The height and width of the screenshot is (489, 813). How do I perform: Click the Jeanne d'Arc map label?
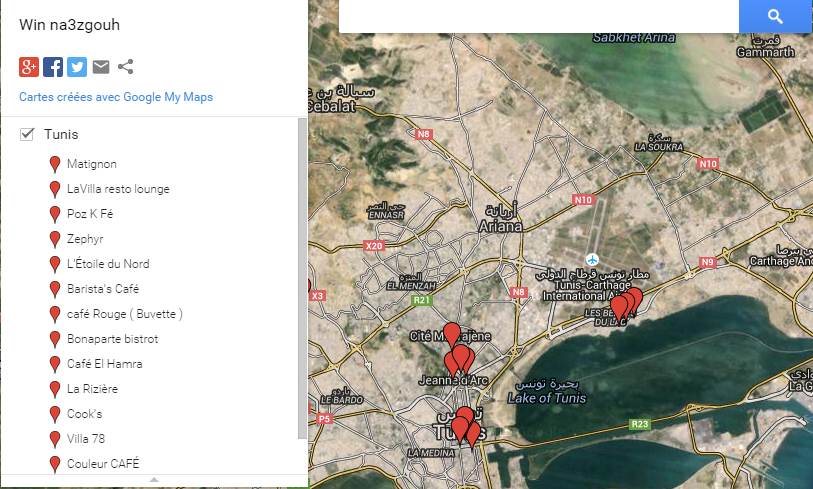tap(453, 380)
